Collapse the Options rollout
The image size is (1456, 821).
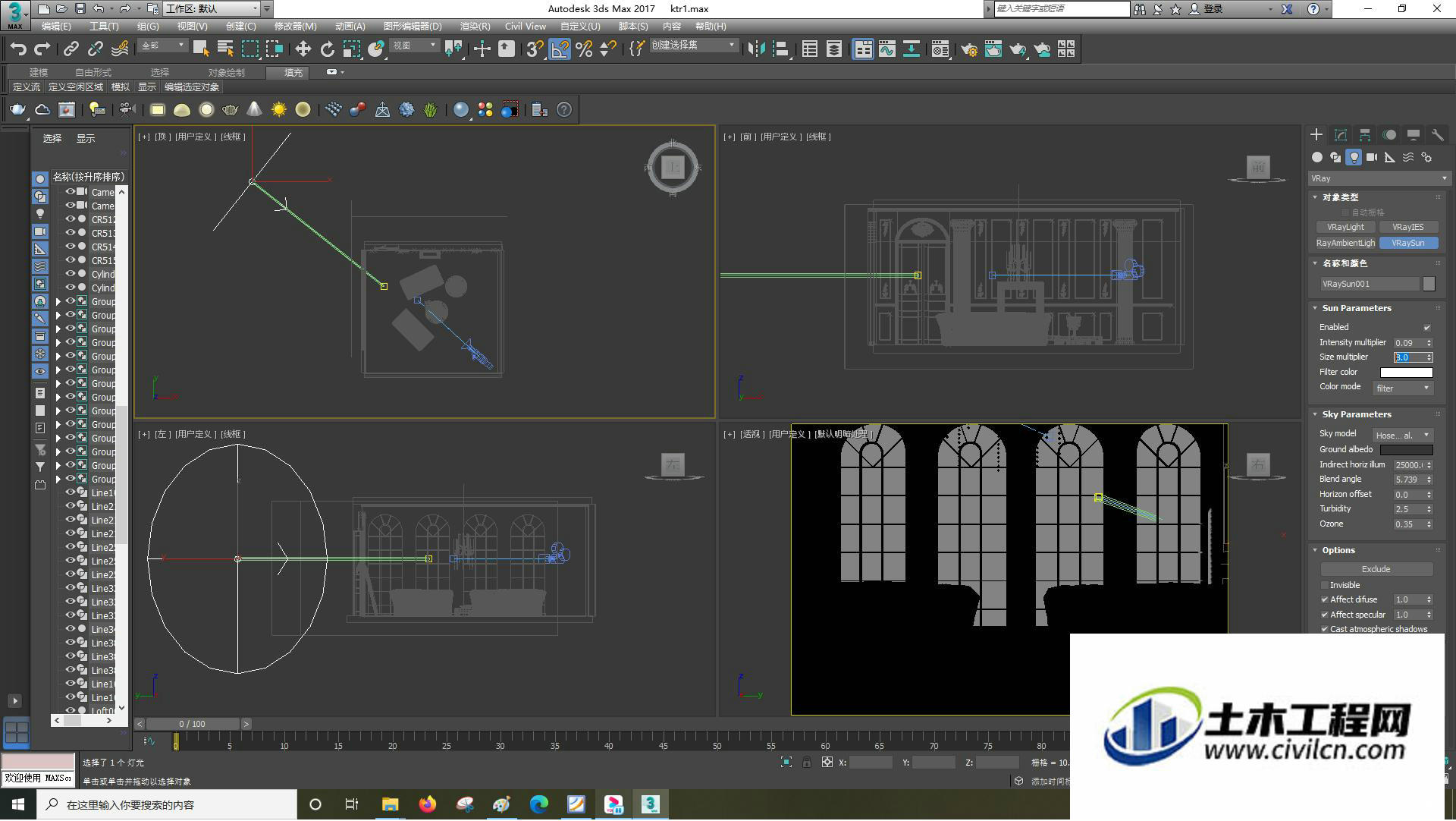click(x=1338, y=551)
